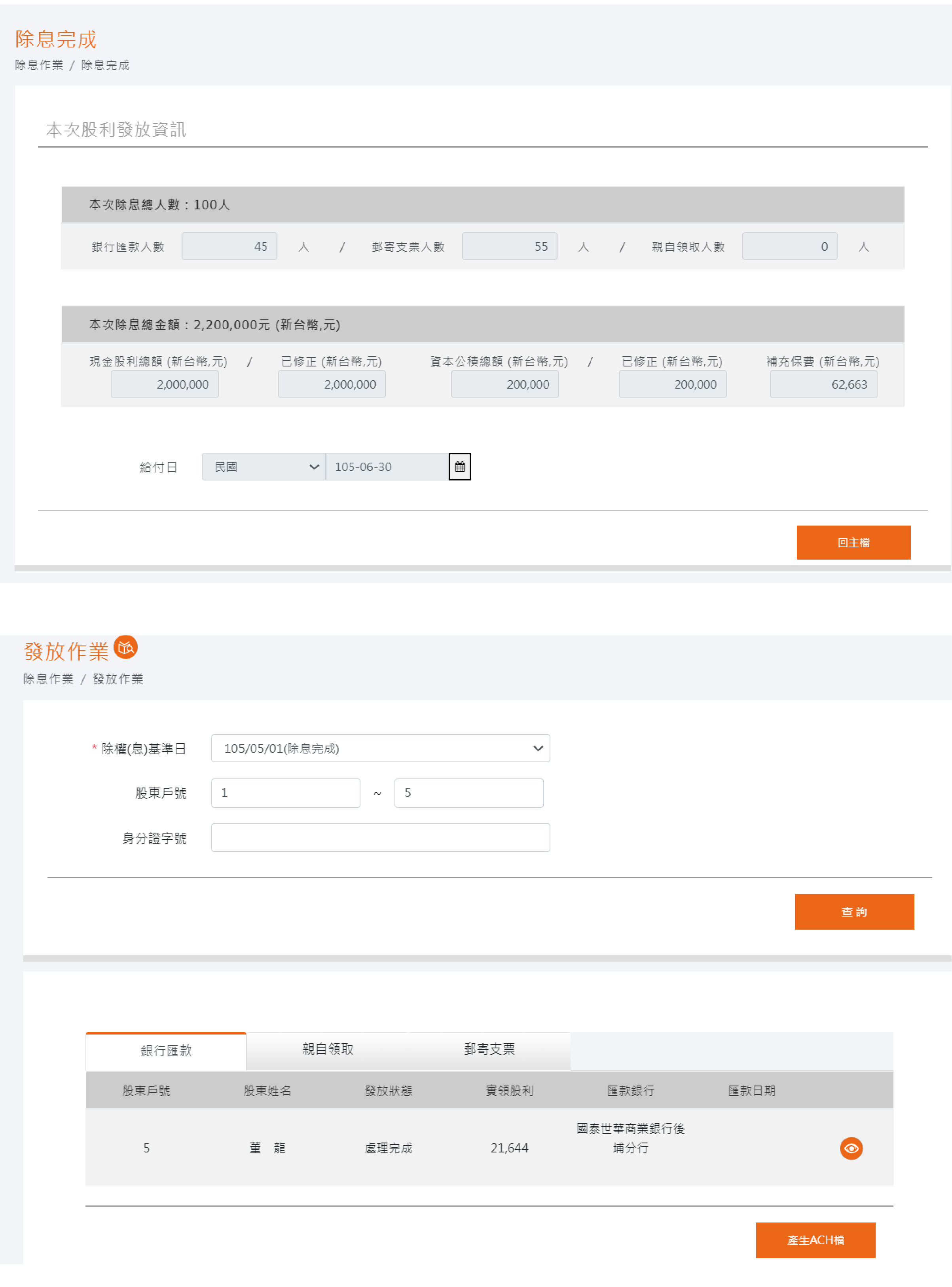Click the 郵寄支票人數 field showing 55
Image resolution: width=952 pixels, height=1287 pixels.
pos(509,246)
